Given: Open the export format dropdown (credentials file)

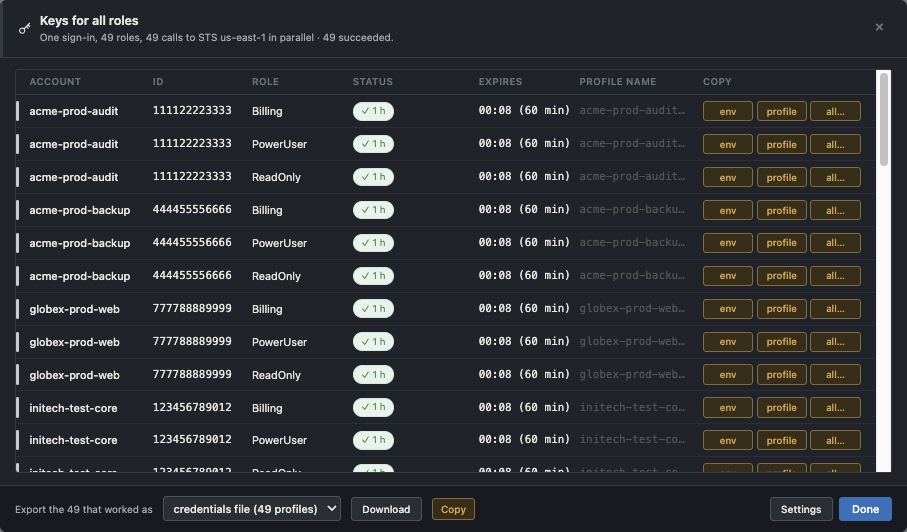Looking at the screenshot, I should coord(252,509).
